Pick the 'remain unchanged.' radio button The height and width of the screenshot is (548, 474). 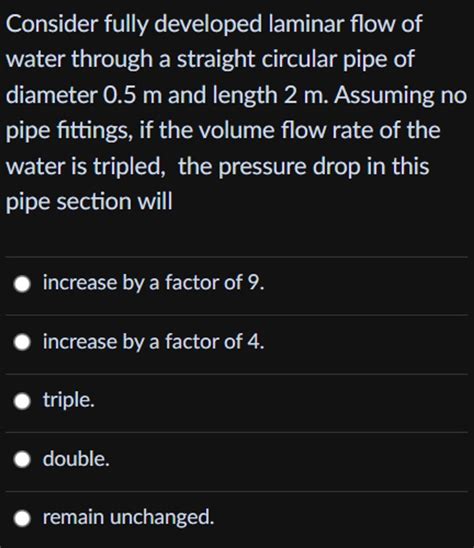(x=22, y=519)
